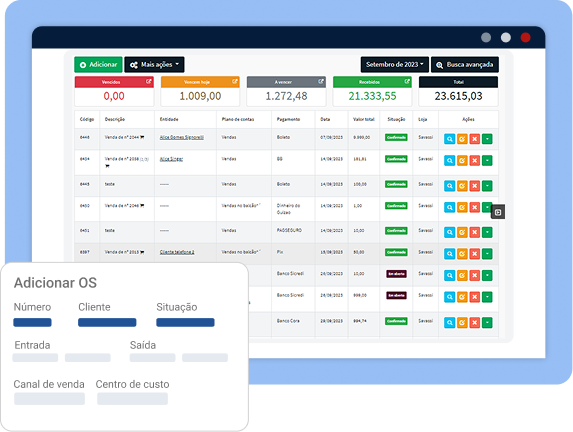Open external link icon on Vencem hoje card

(x=235, y=82)
